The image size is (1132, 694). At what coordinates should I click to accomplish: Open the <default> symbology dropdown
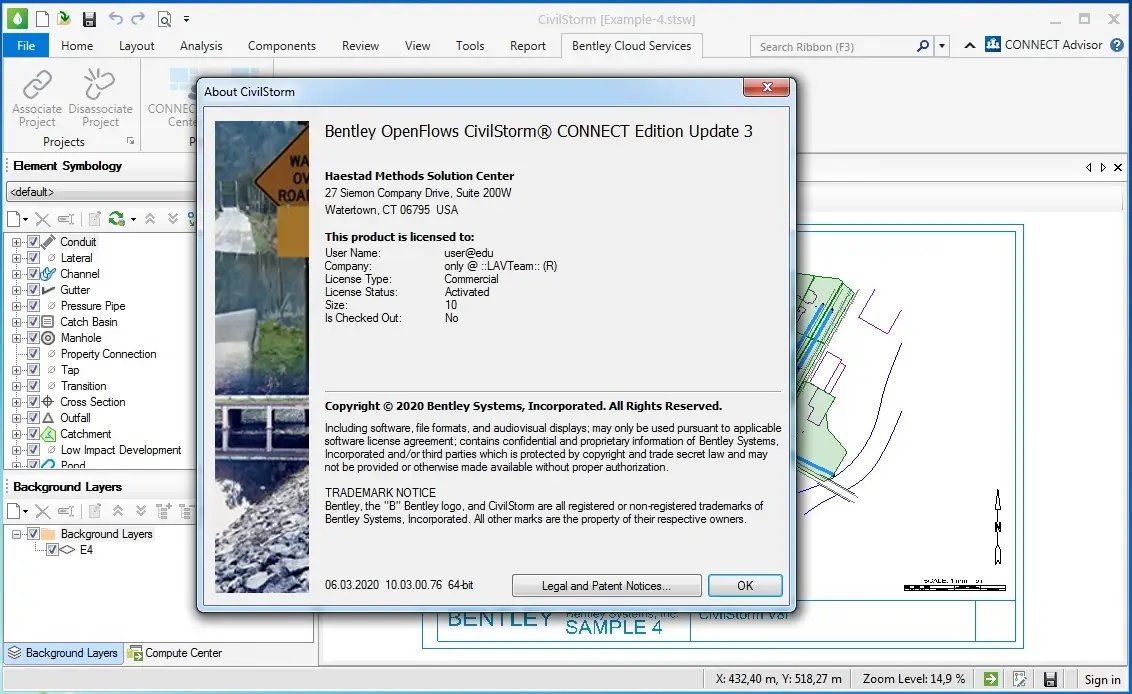click(101, 192)
